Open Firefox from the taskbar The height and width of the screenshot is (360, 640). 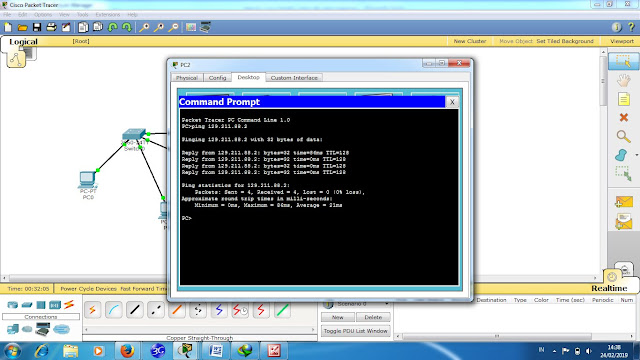pyautogui.click(x=127, y=351)
